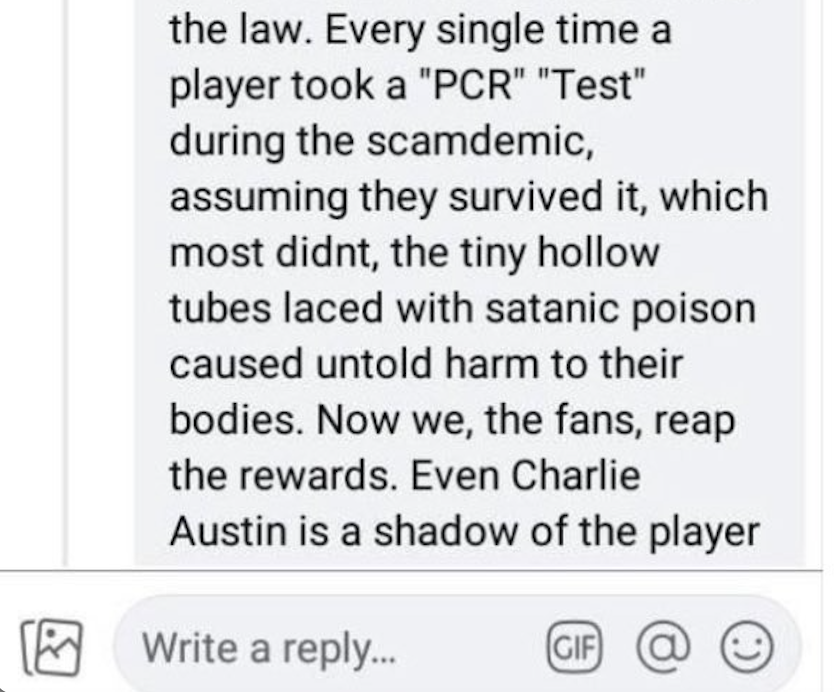
Task: Click the word "hollow" in the comment
Action: [x=598, y=252]
